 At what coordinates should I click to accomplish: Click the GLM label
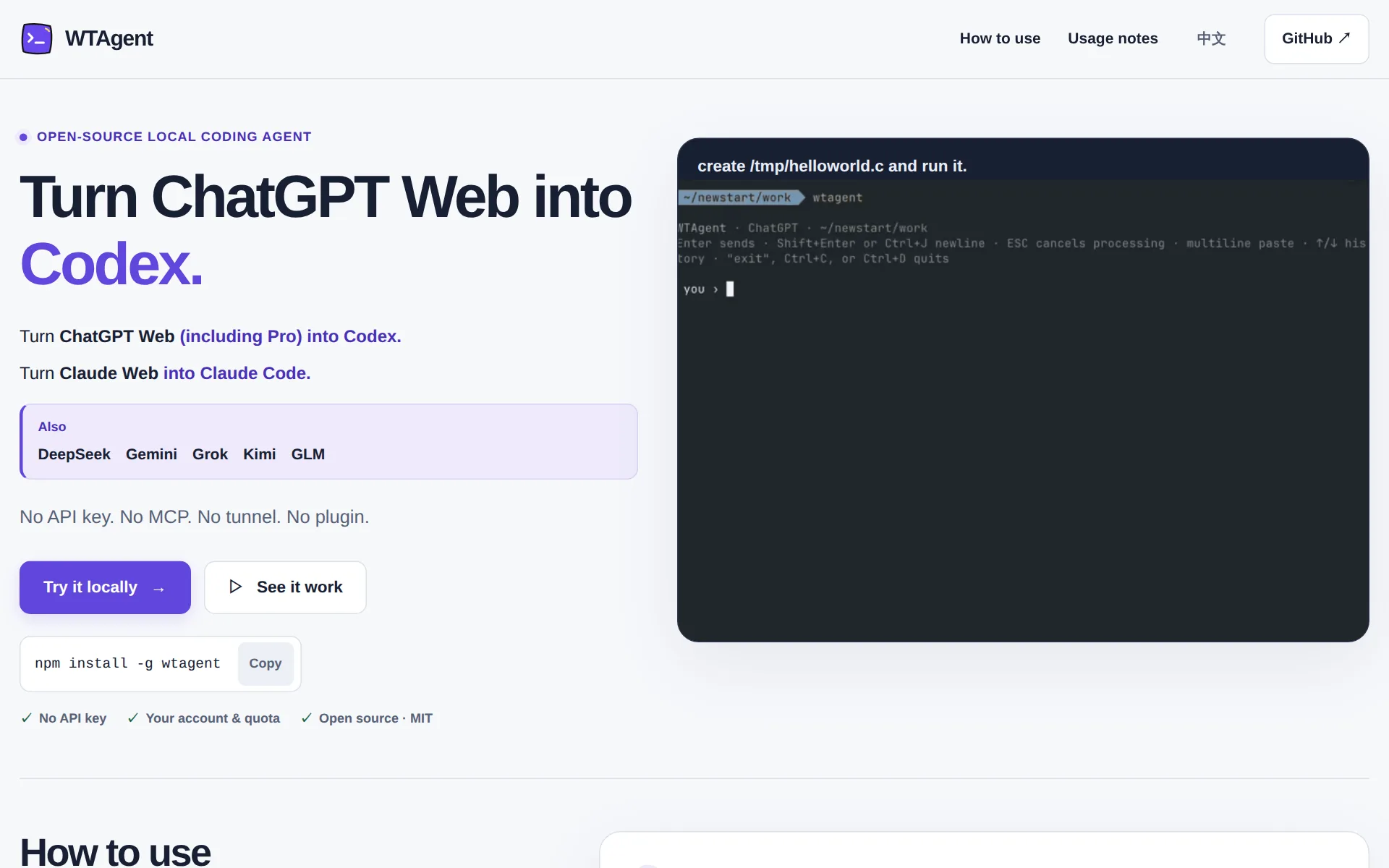coord(308,454)
